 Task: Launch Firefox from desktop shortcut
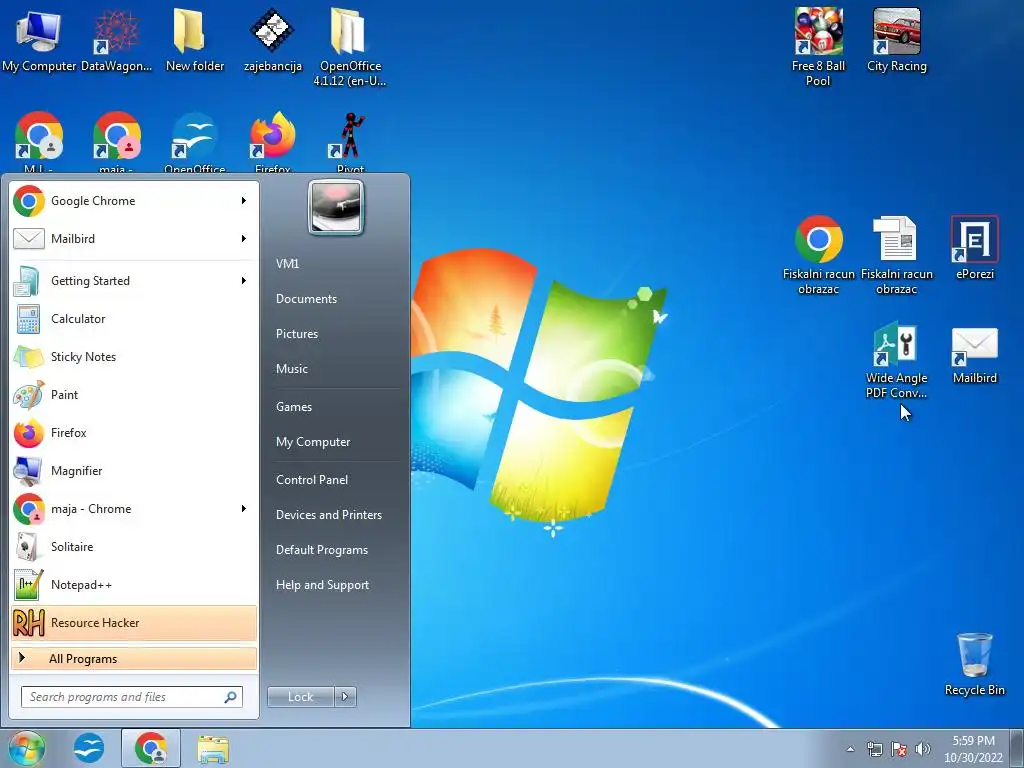tap(272, 142)
